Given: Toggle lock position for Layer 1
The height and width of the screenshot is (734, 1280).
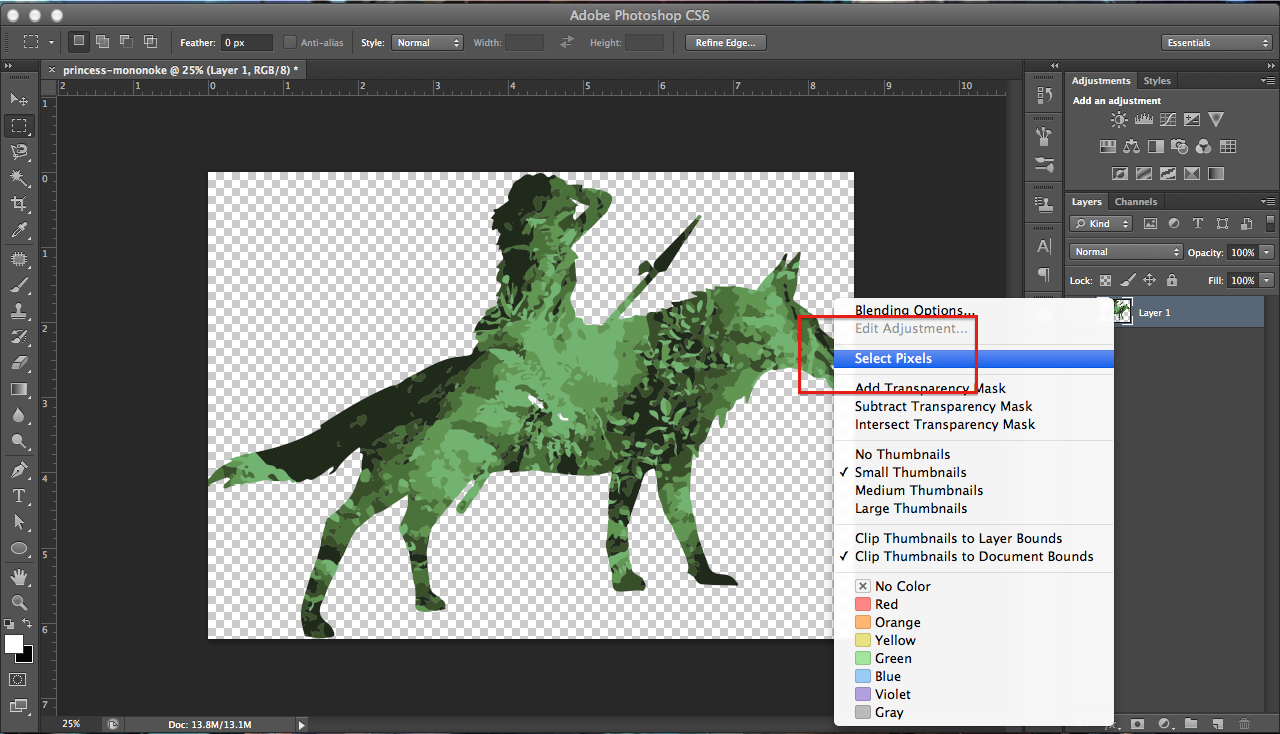Looking at the screenshot, I should click(1149, 281).
